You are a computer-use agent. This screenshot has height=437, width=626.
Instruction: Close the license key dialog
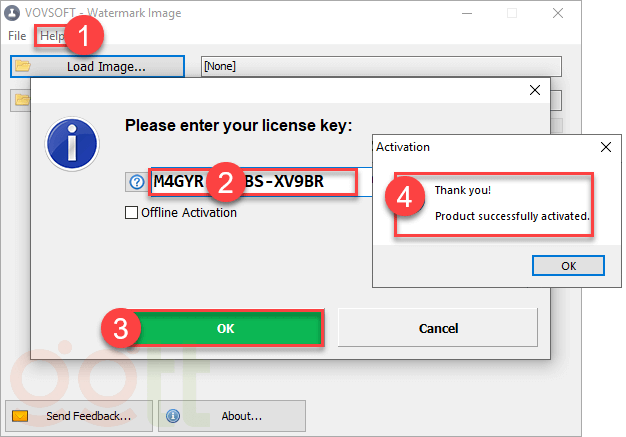click(x=534, y=89)
